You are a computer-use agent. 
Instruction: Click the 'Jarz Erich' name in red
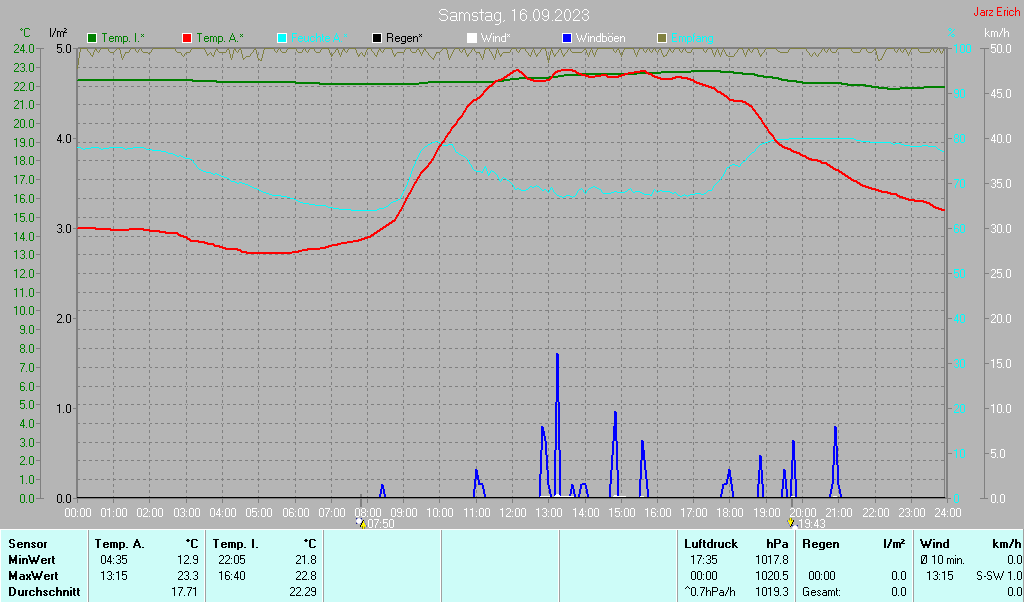tap(997, 12)
